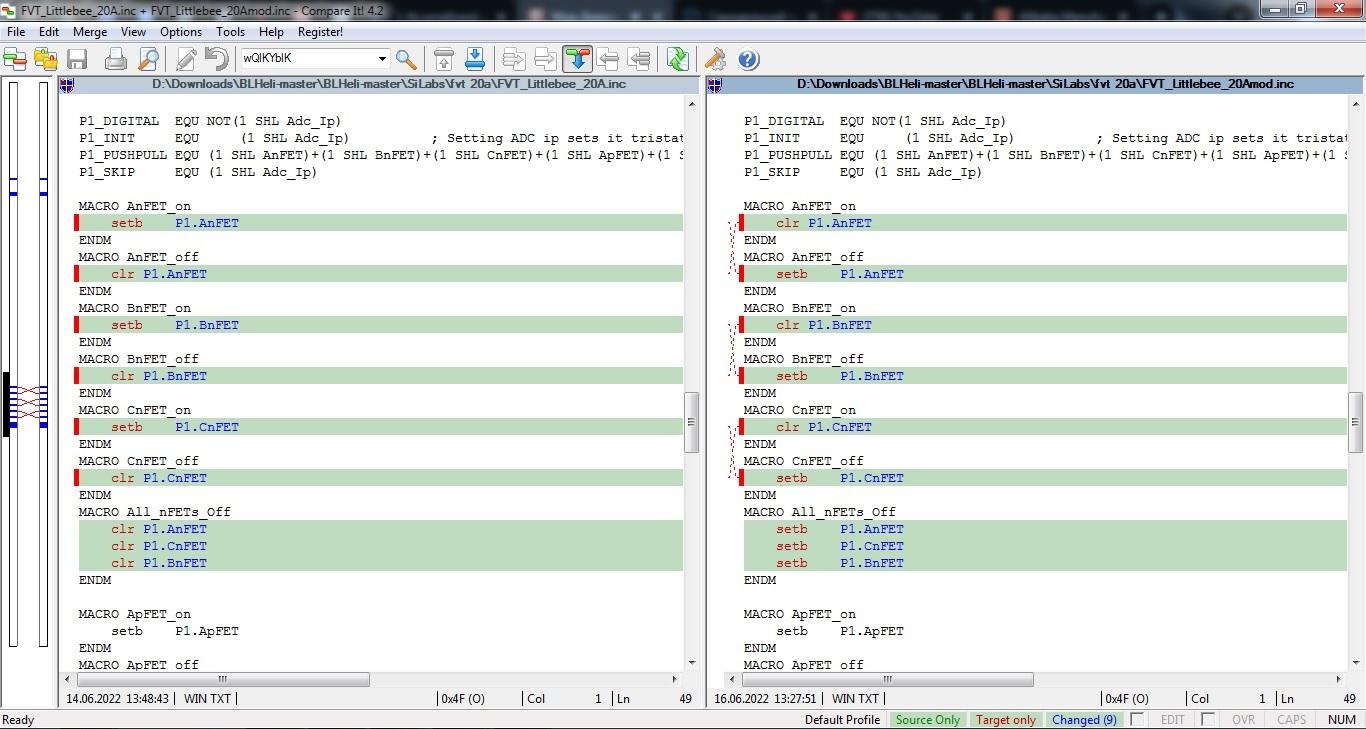Click the Find magnifier next to search box
The width and height of the screenshot is (1366, 729).
(x=406, y=59)
